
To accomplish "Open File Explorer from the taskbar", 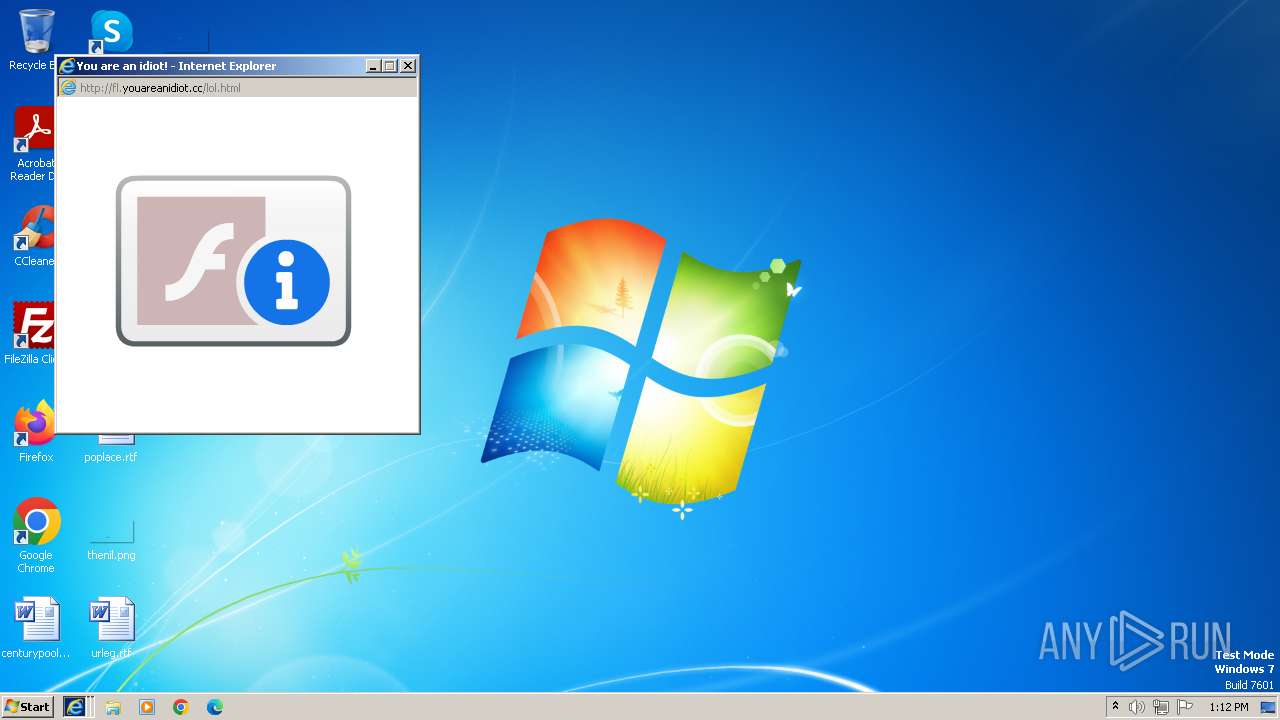I will tap(113, 707).
